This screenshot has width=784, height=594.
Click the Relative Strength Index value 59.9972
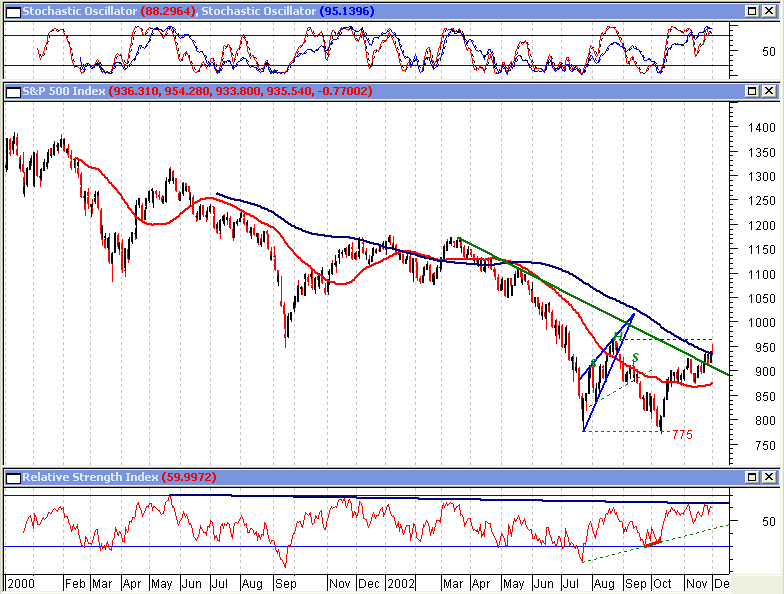pos(189,477)
